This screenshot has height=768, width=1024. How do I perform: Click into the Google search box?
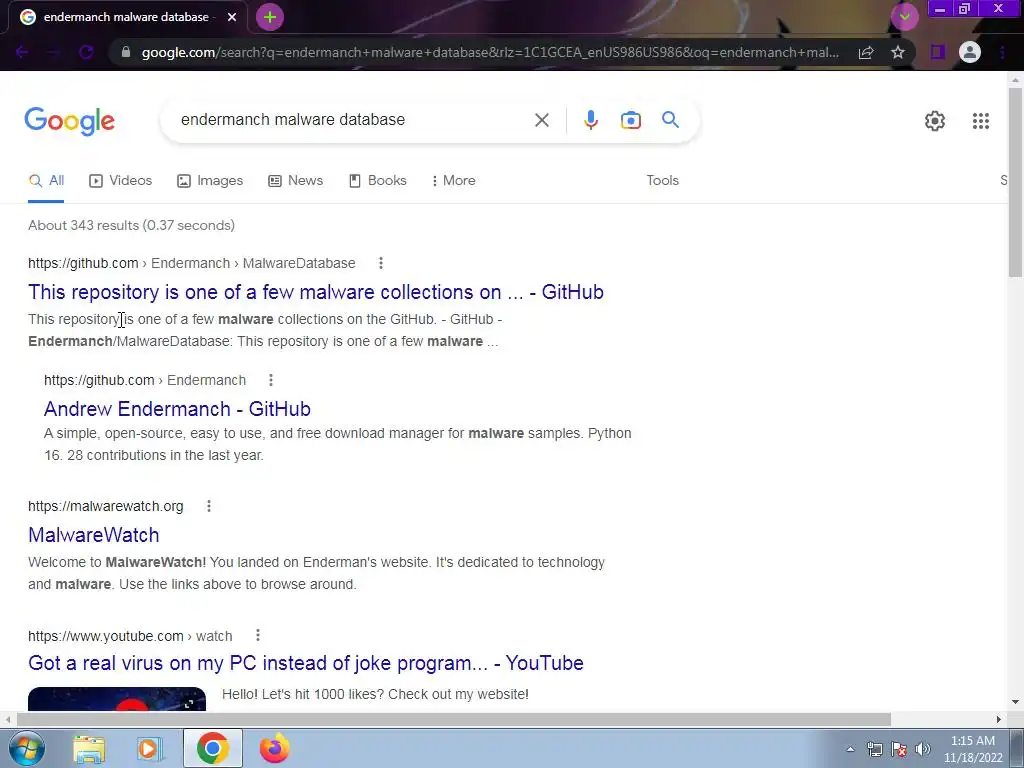[353, 120]
